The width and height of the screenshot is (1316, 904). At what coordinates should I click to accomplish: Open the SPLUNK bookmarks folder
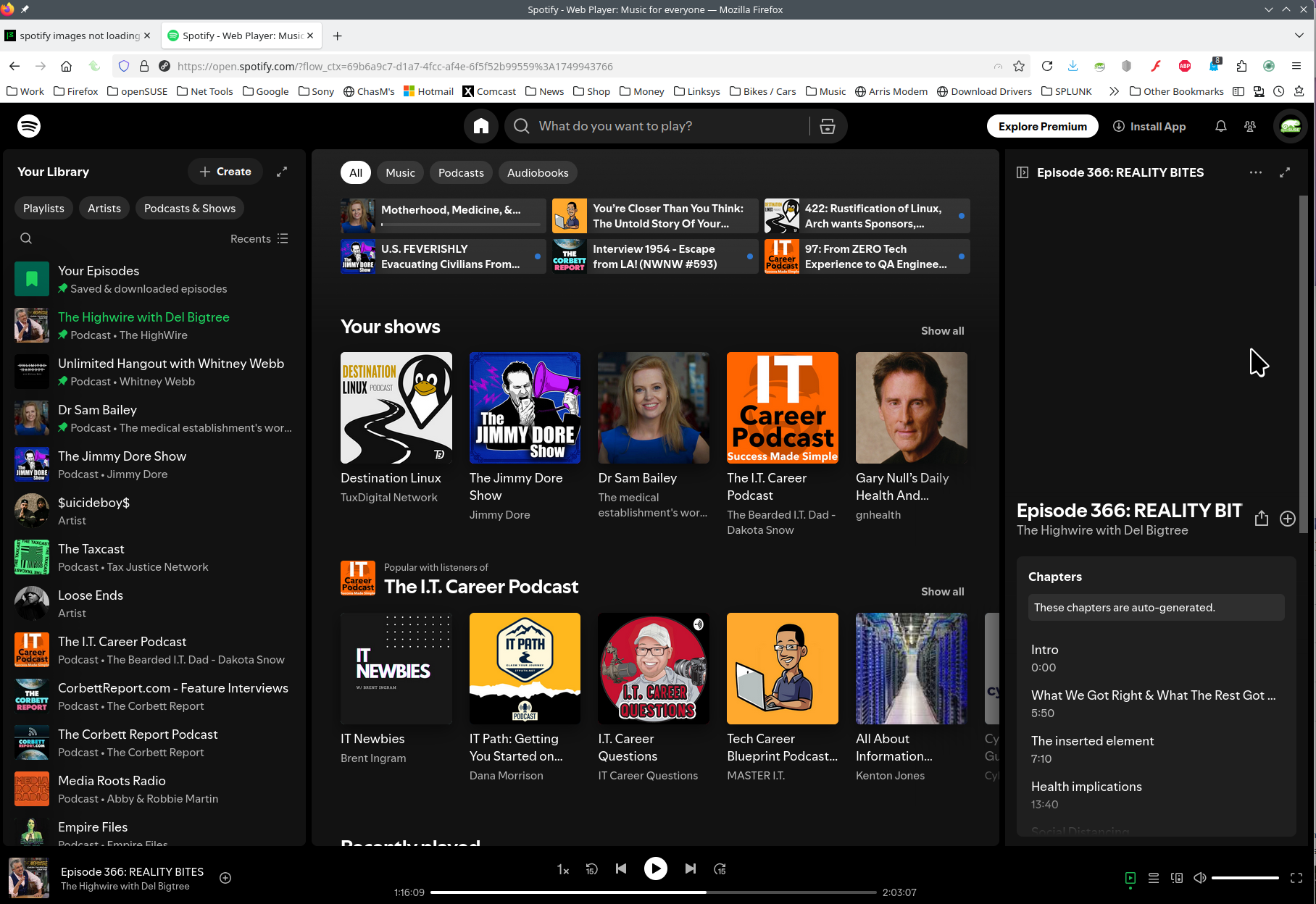(1067, 91)
